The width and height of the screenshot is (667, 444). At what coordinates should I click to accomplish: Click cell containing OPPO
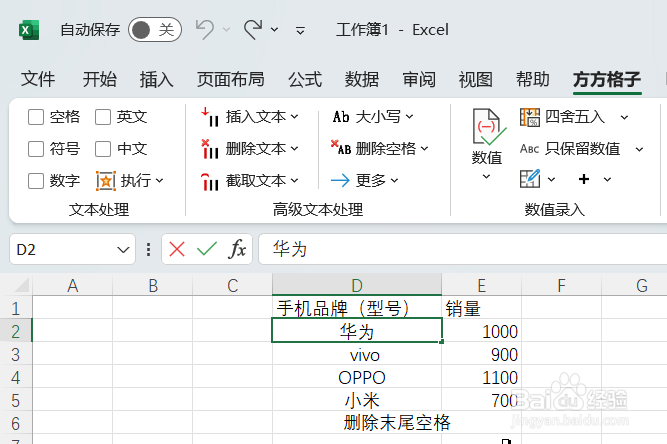[357, 378]
